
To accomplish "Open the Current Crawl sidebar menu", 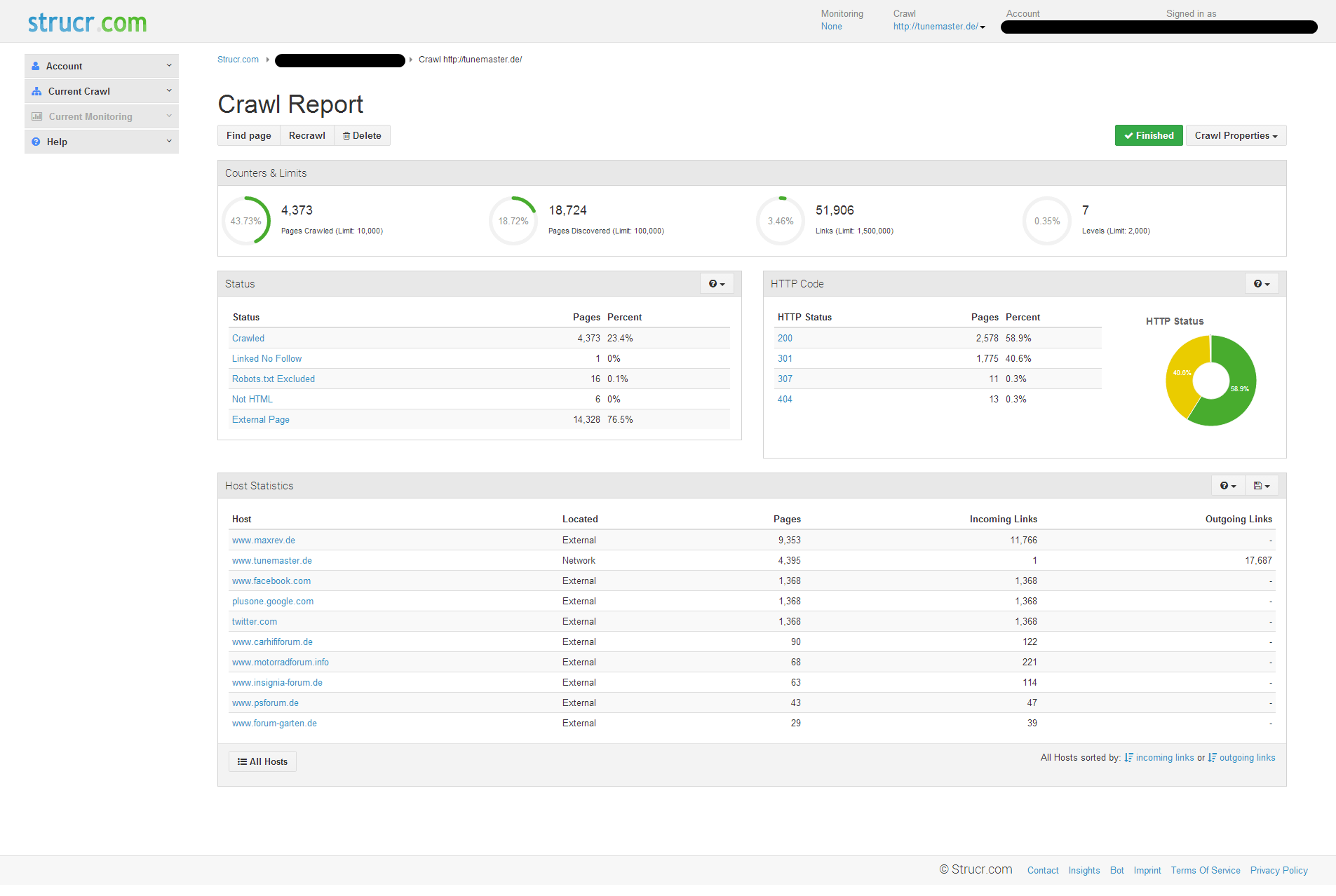I will pyautogui.click(x=102, y=91).
